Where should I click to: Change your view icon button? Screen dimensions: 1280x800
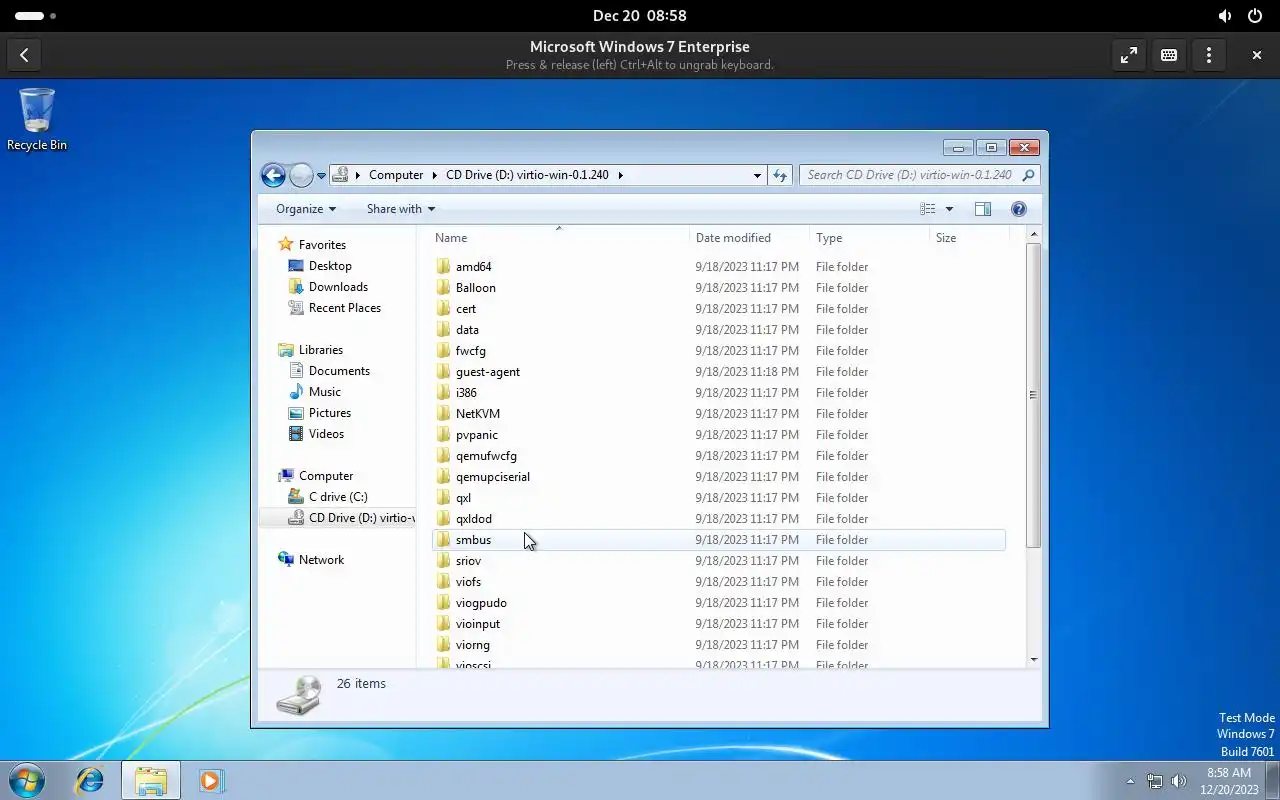coord(928,209)
